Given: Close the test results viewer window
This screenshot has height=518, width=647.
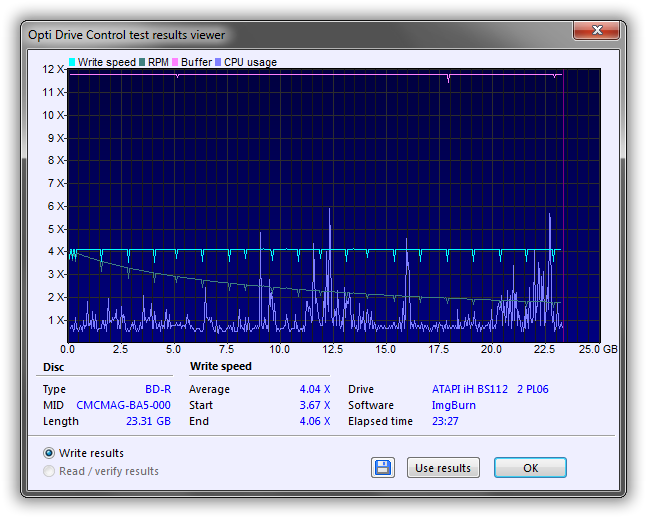Looking at the screenshot, I should point(597,30).
